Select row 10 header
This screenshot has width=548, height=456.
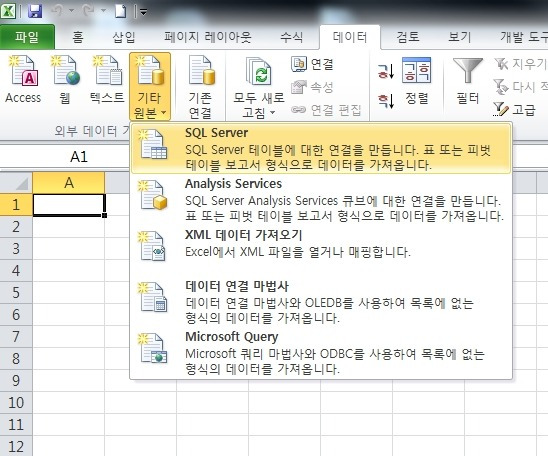pyautogui.click(x=16, y=403)
